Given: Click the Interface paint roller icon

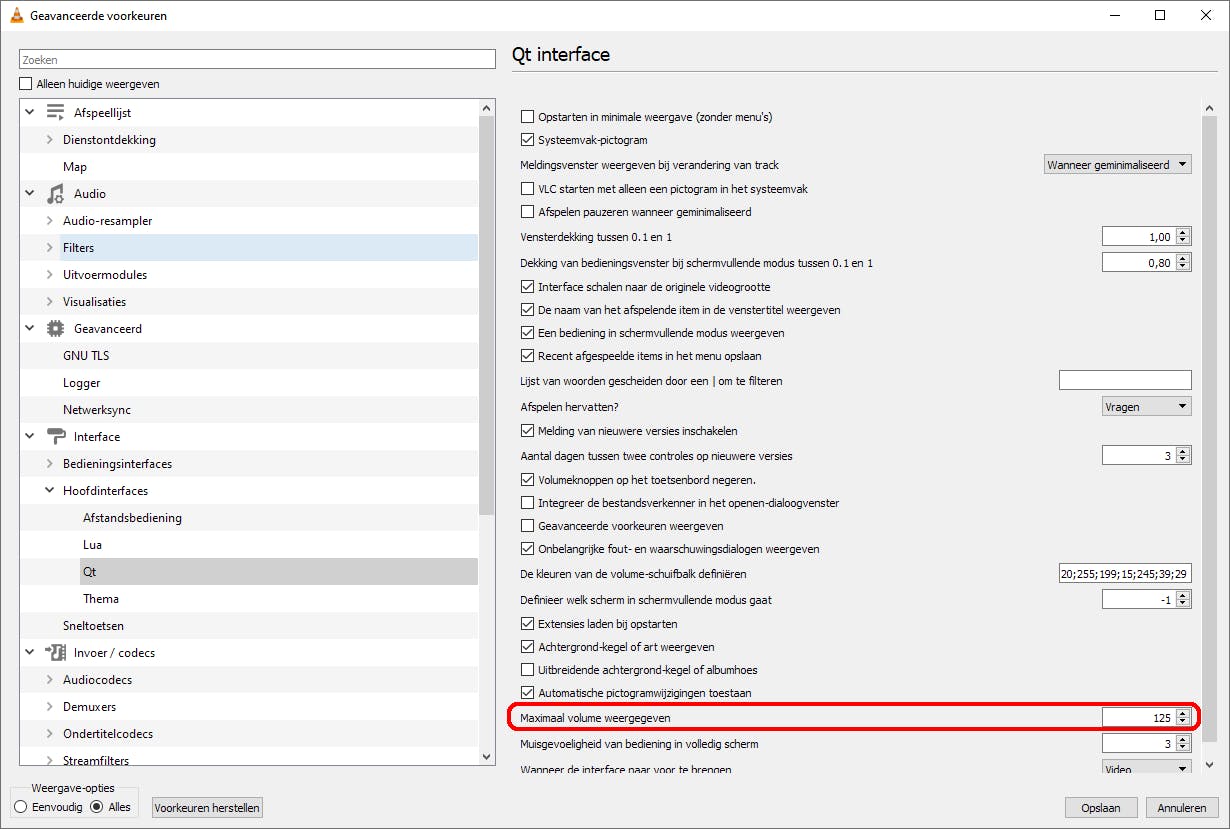Looking at the screenshot, I should tap(55, 437).
